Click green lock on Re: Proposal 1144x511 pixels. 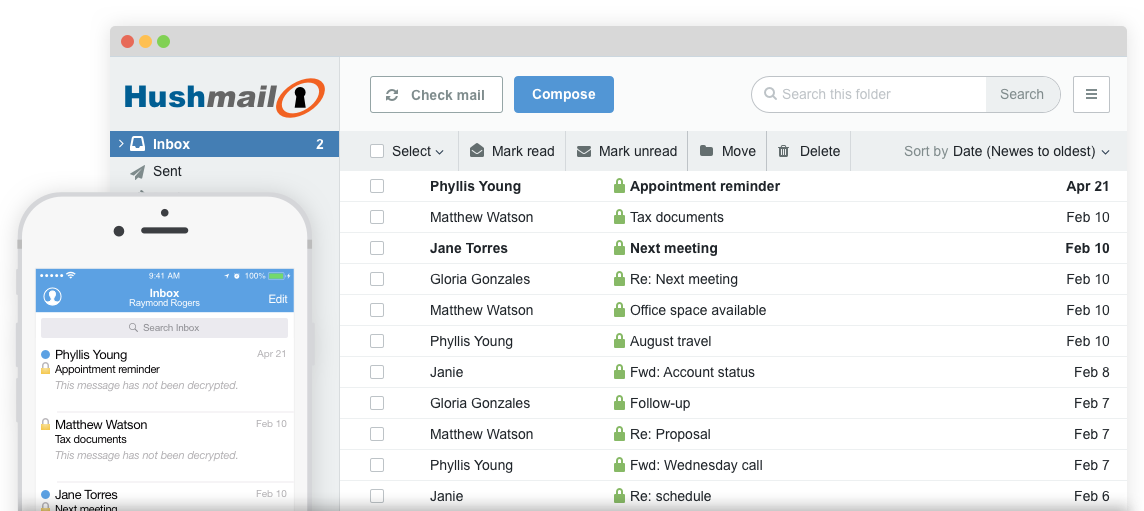(x=619, y=434)
